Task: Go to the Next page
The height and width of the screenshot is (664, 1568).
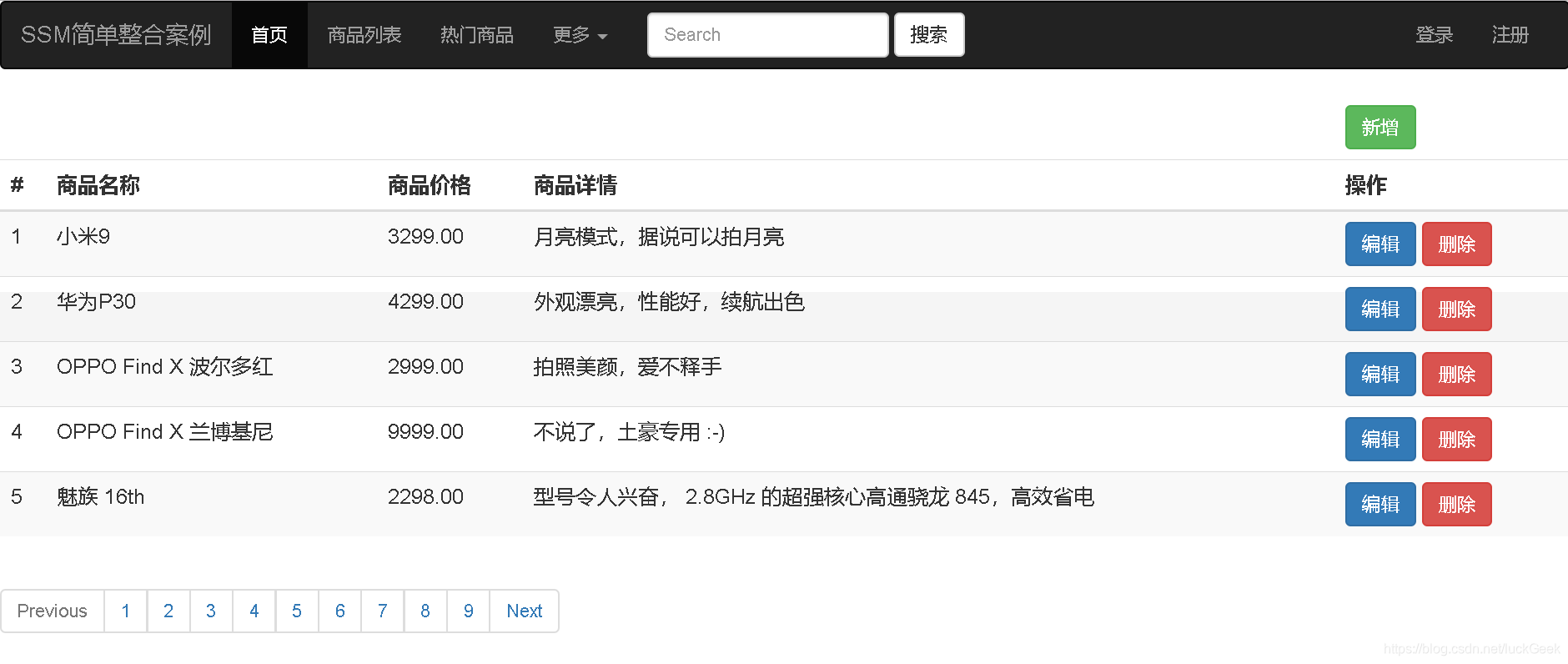Action: tap(525, 611)
